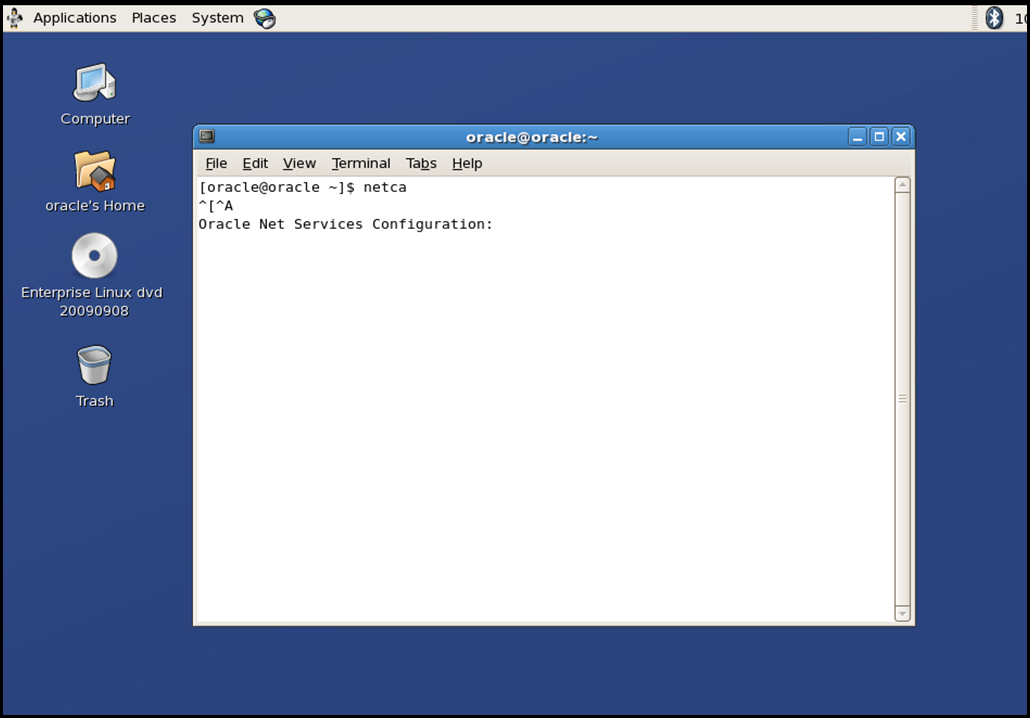Open the terminal Edit menu
Image resolution: width=1030 pixels, height=718 pixels.
pos(255,163)
